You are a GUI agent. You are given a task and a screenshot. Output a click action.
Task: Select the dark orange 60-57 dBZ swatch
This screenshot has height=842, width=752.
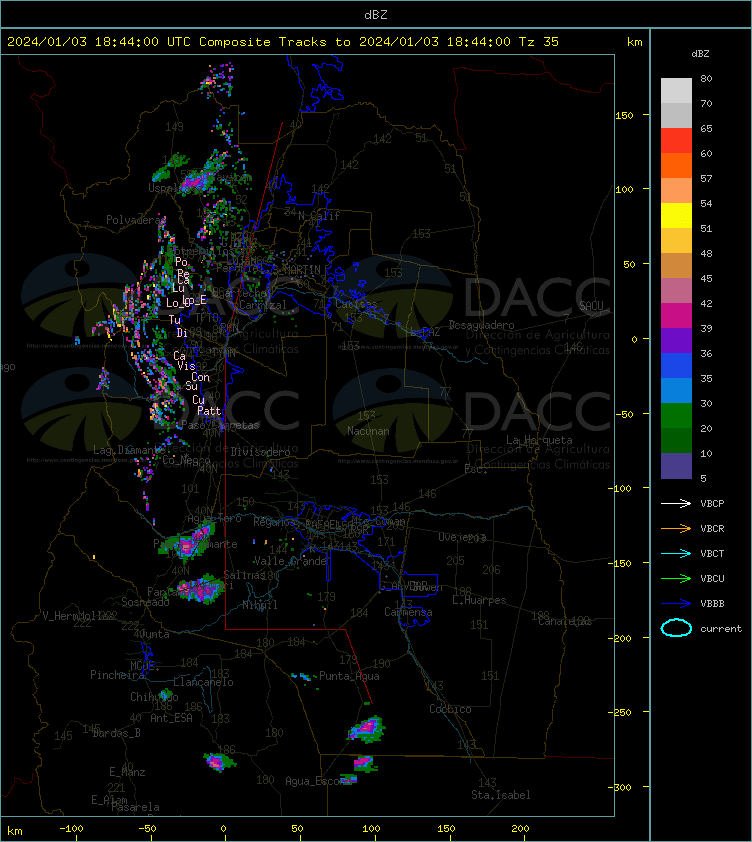tap(676, 165)
